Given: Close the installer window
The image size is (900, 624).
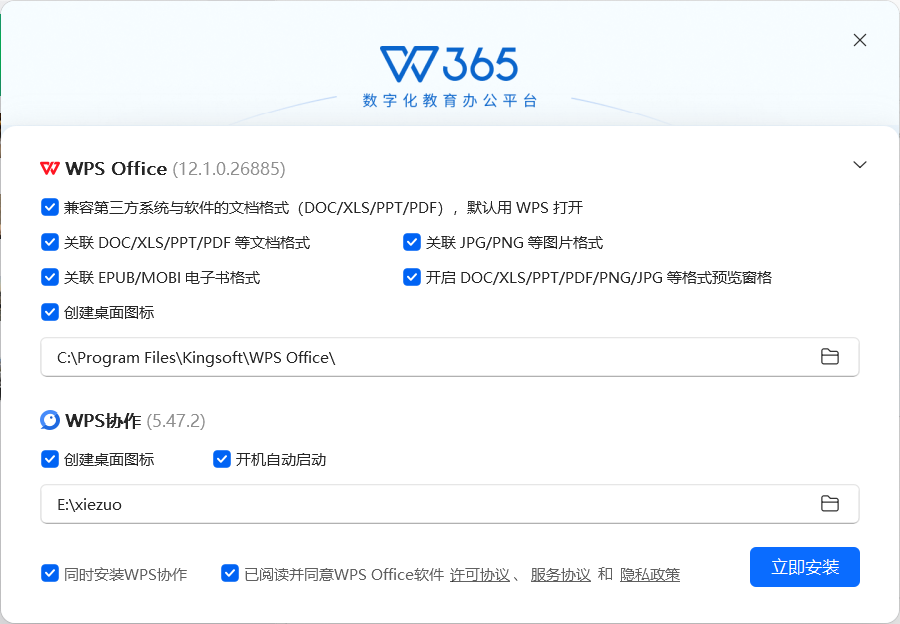Looking at the screenshot, I should coord(859,40).
